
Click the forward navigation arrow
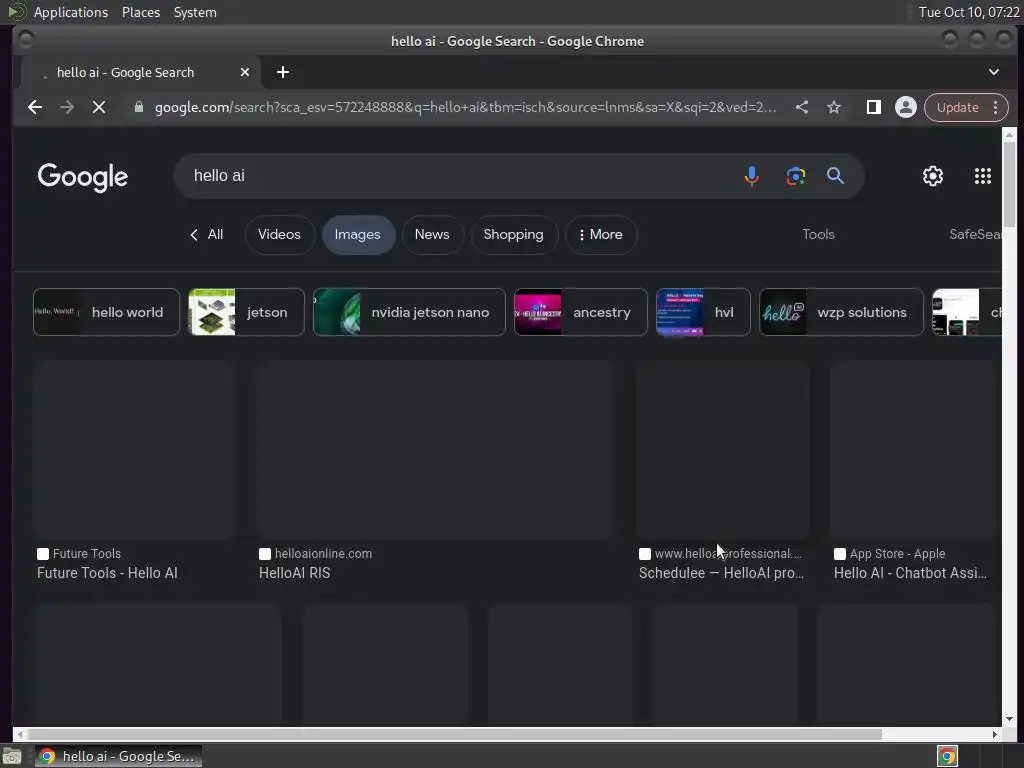(x=67, y=107)
